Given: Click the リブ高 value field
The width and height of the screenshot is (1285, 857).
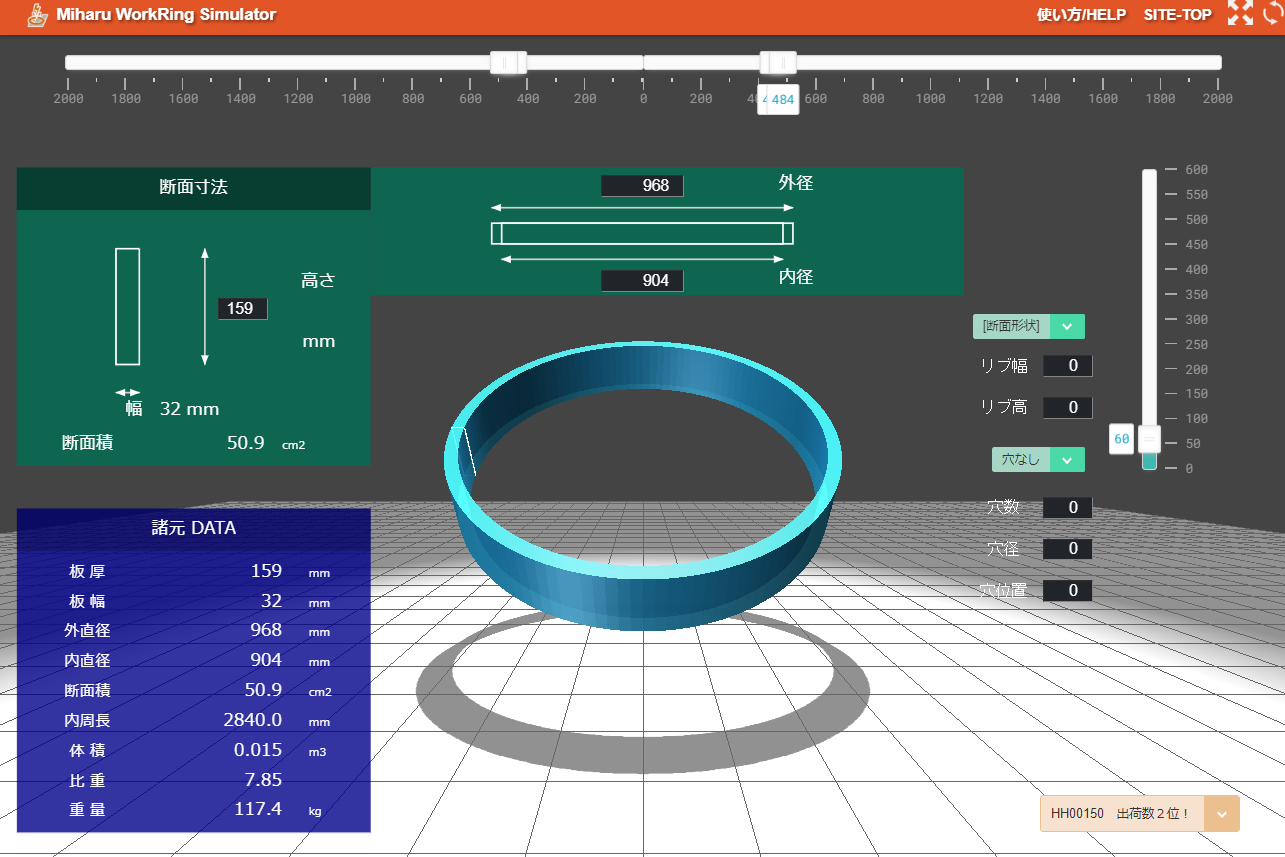Looking at the screenshot, I should click(x=1067, y=407).
